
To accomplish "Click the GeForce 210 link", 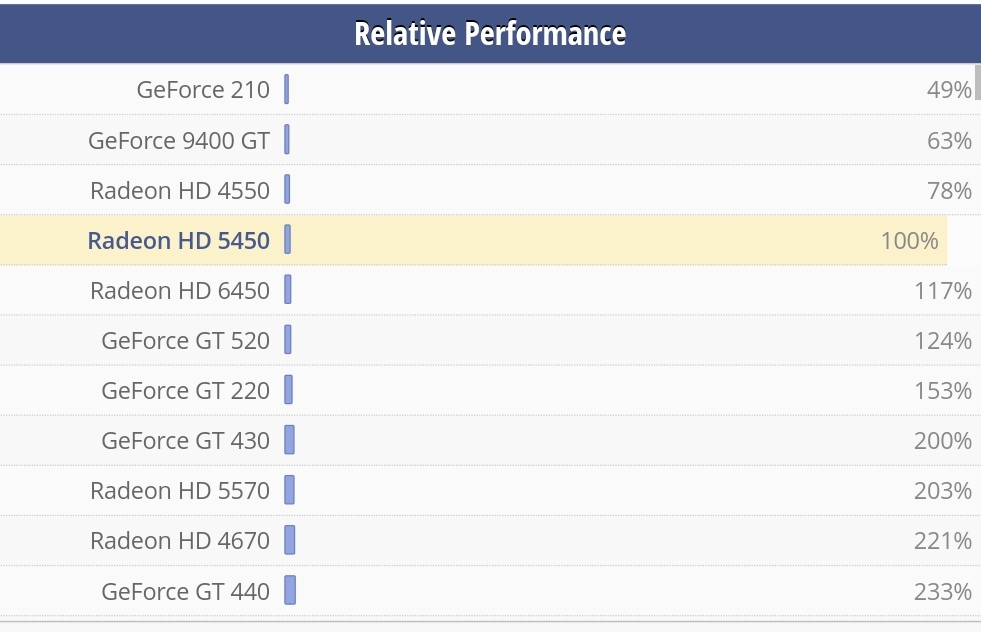I will pyautogui.click(x=203, y=90).
